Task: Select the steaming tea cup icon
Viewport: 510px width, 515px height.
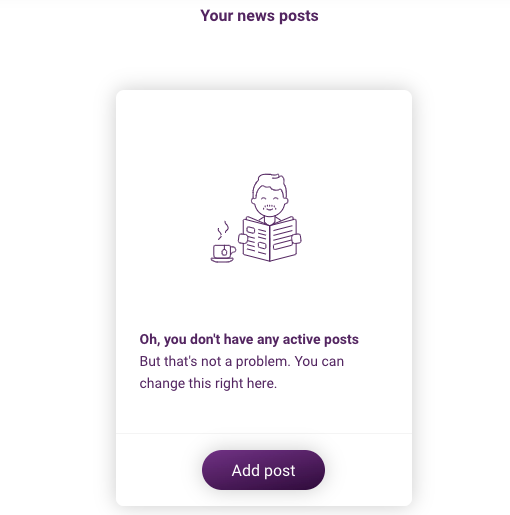Action: tap(223, 242)
